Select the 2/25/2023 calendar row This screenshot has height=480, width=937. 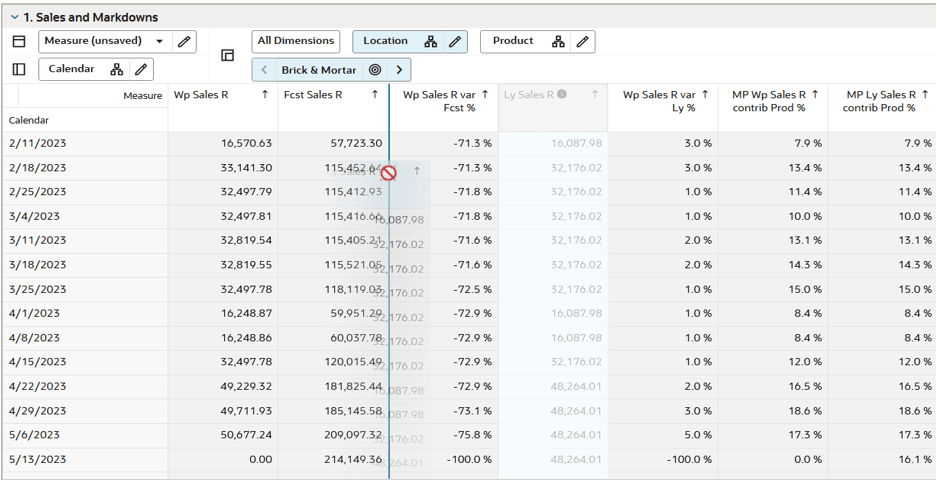(x=85, y=192)
